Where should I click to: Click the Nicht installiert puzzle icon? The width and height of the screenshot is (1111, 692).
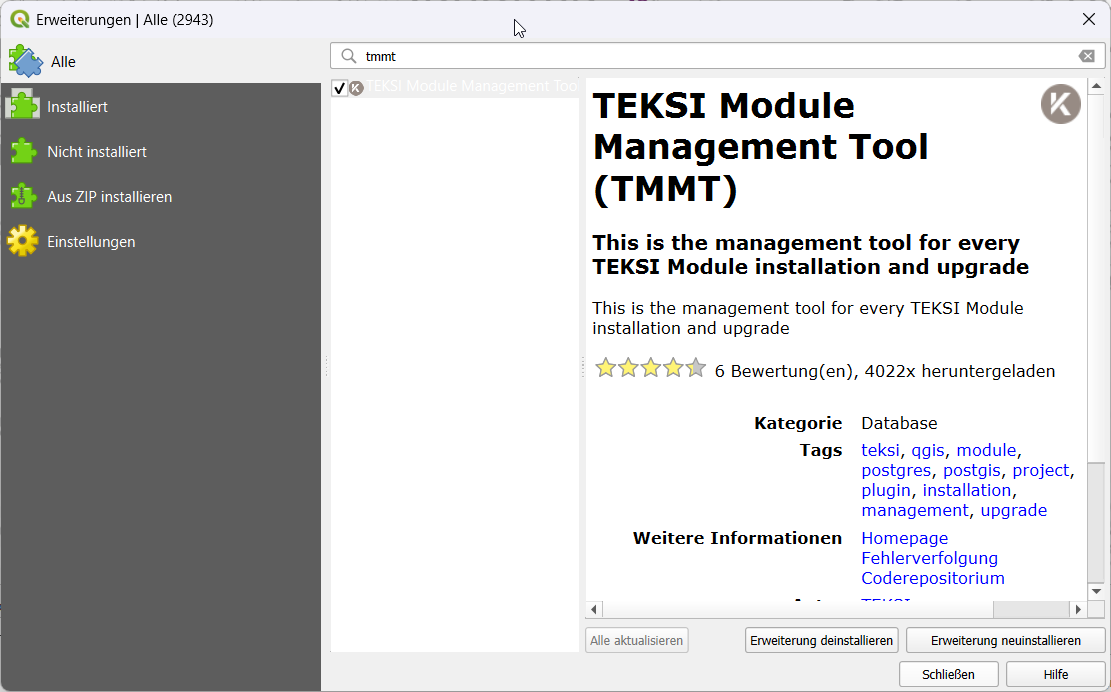coord(23,152)
